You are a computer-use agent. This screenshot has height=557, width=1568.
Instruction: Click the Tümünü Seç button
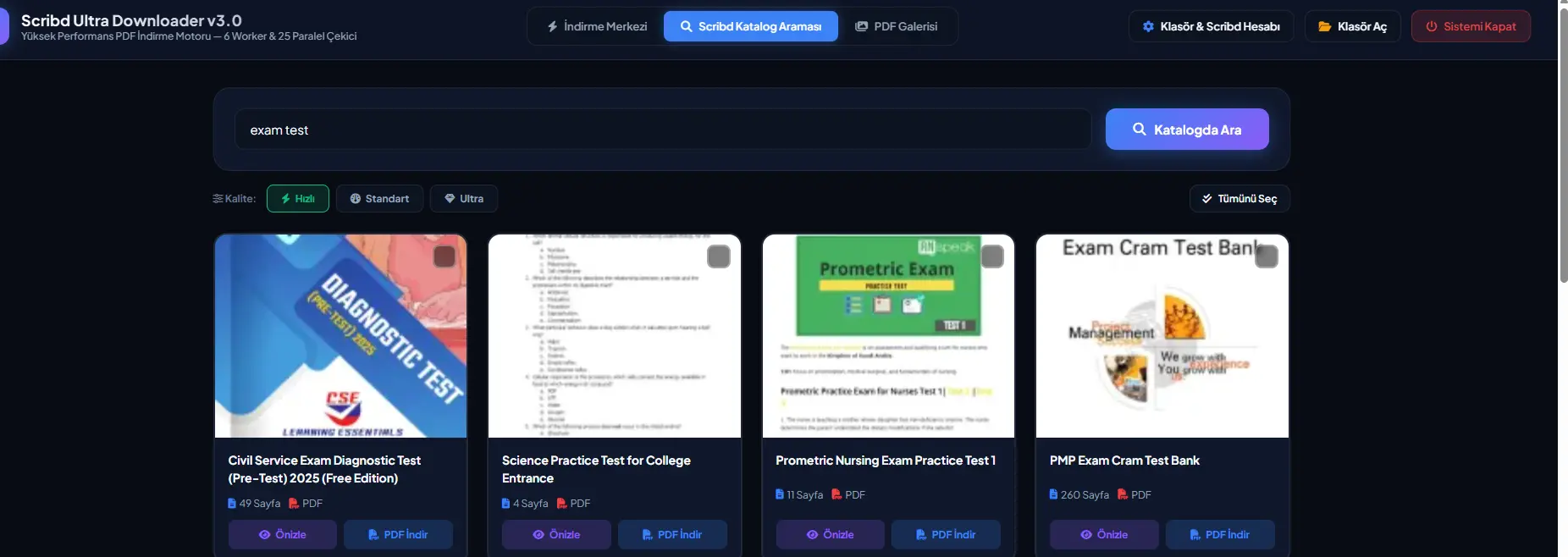pyautogui.click(x=1239, y=198)
